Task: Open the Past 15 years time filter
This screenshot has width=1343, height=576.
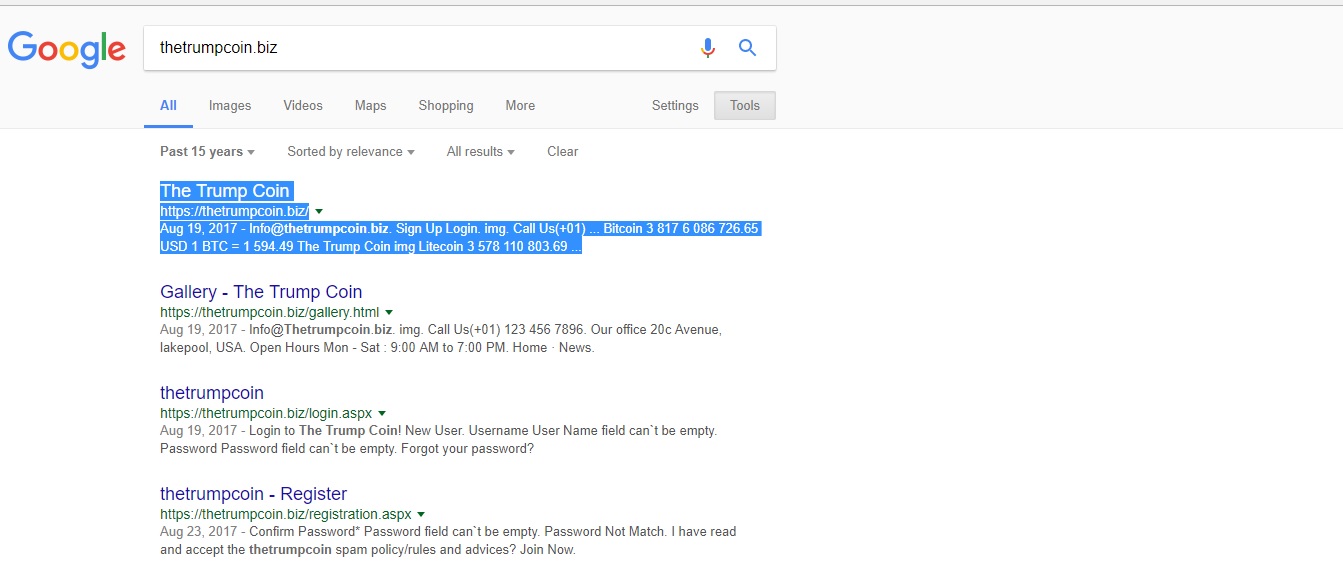Action: pyautogui.click(x=207, y=151)
